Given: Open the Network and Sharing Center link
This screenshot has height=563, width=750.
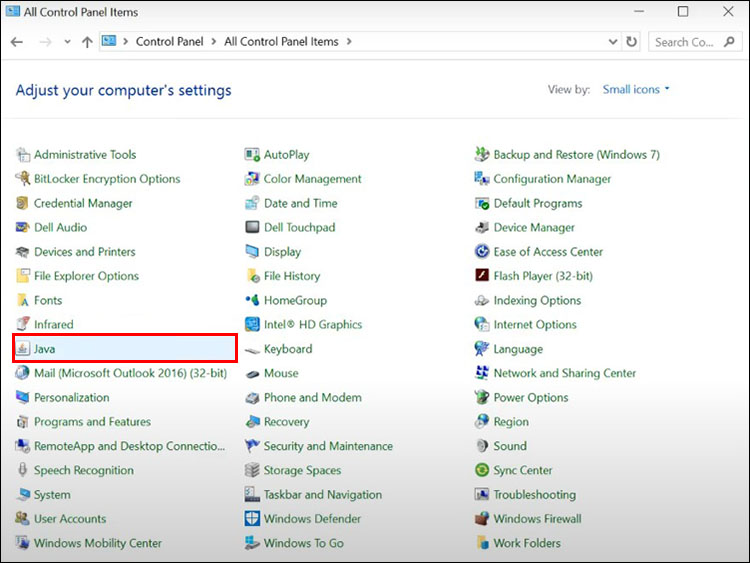Looking at the screenshot, I should tap(564, 373).
